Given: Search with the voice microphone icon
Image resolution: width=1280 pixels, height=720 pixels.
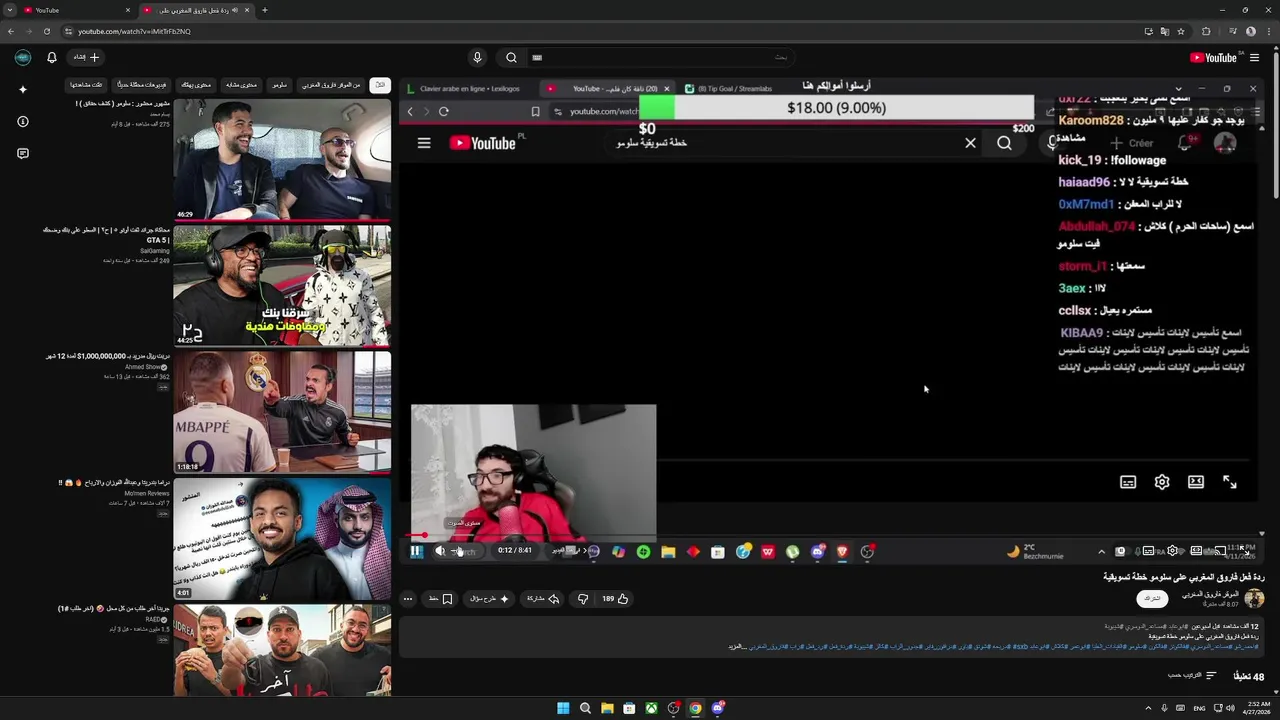Looking at the screenshot, I should point(477,58).
